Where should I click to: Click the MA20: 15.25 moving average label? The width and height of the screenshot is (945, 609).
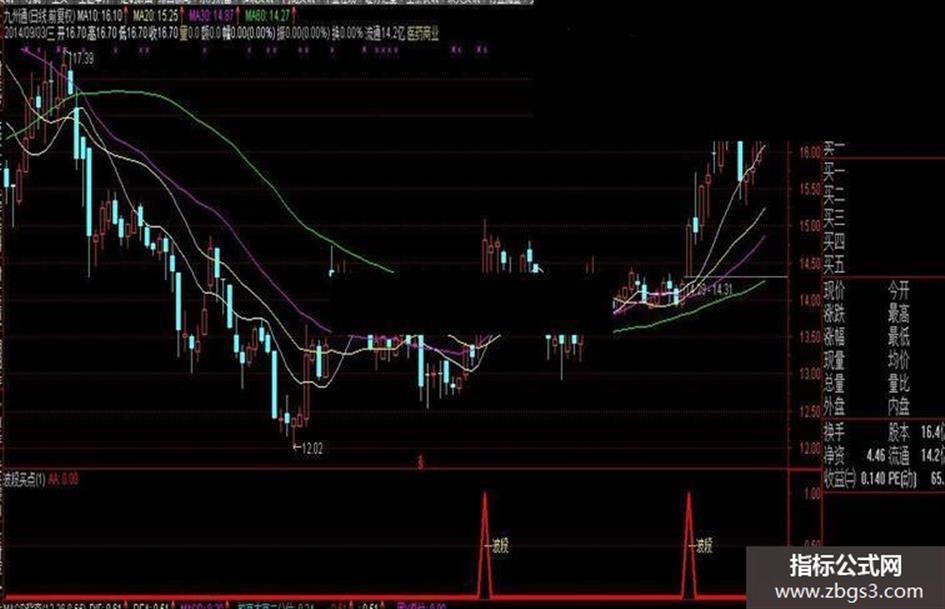coord(155,15)
